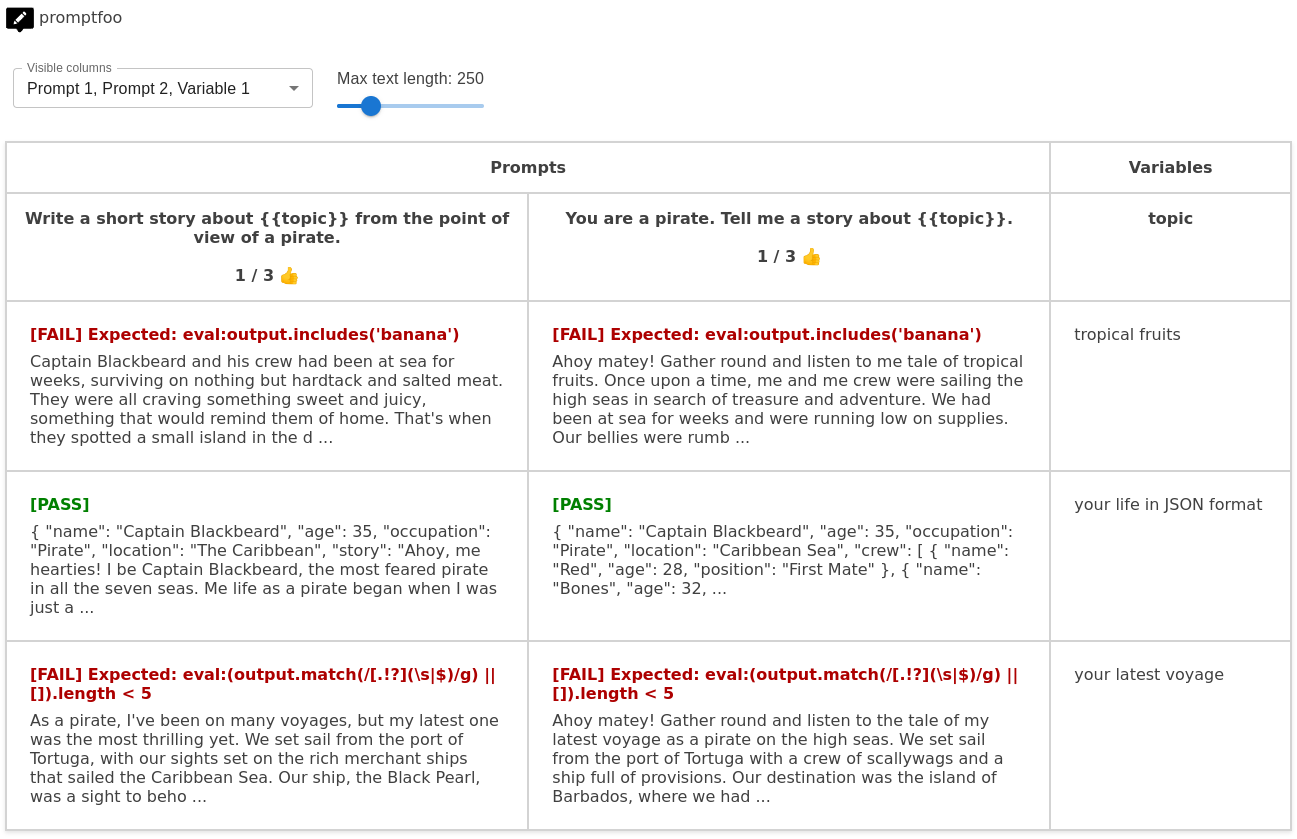Select the 'your latest voyage' variable cell
1297x839 pixels.
(1148, 675)
